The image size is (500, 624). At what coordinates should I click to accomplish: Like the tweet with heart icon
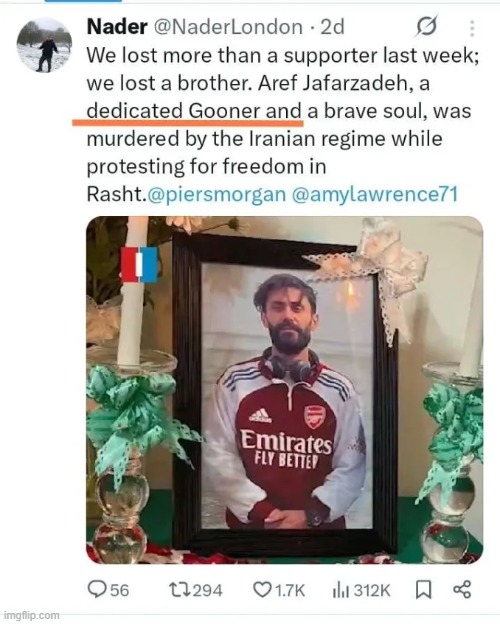[262, 590]
